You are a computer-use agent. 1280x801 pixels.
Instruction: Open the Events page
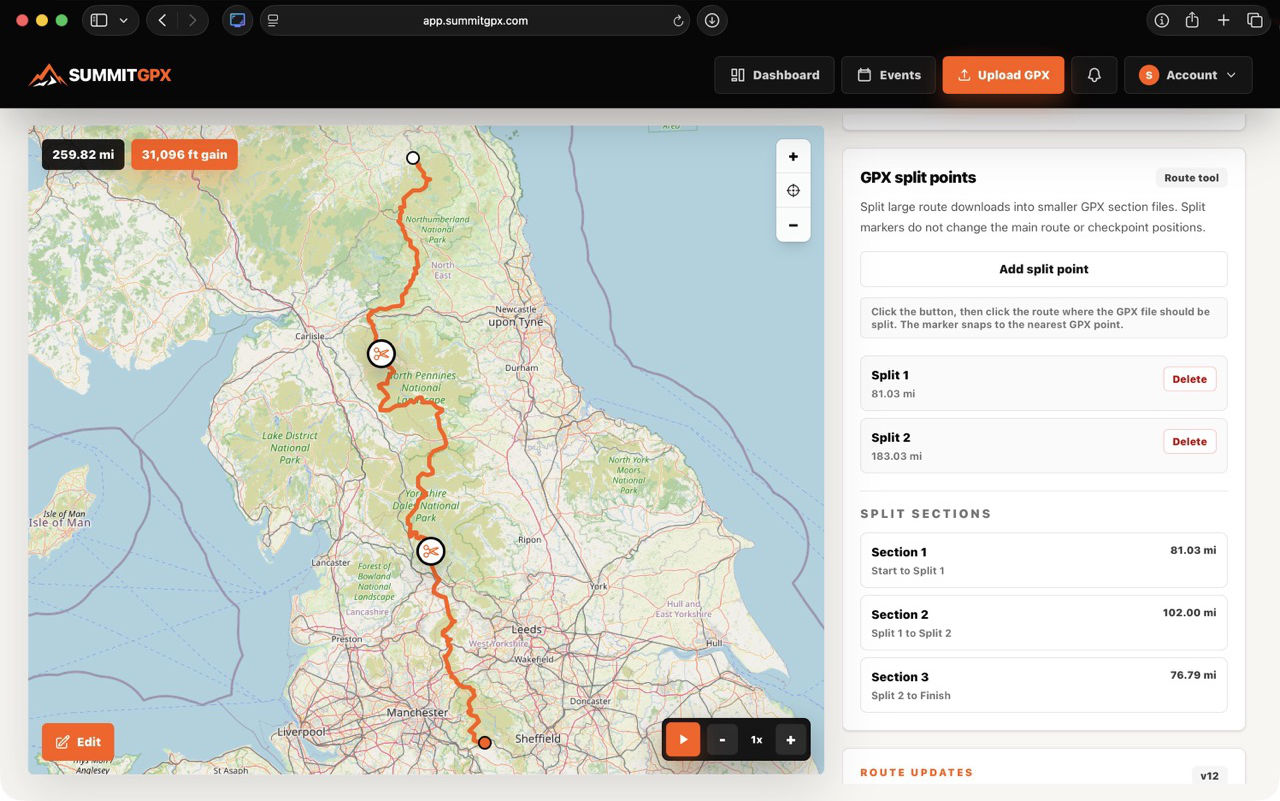[889, 75]
